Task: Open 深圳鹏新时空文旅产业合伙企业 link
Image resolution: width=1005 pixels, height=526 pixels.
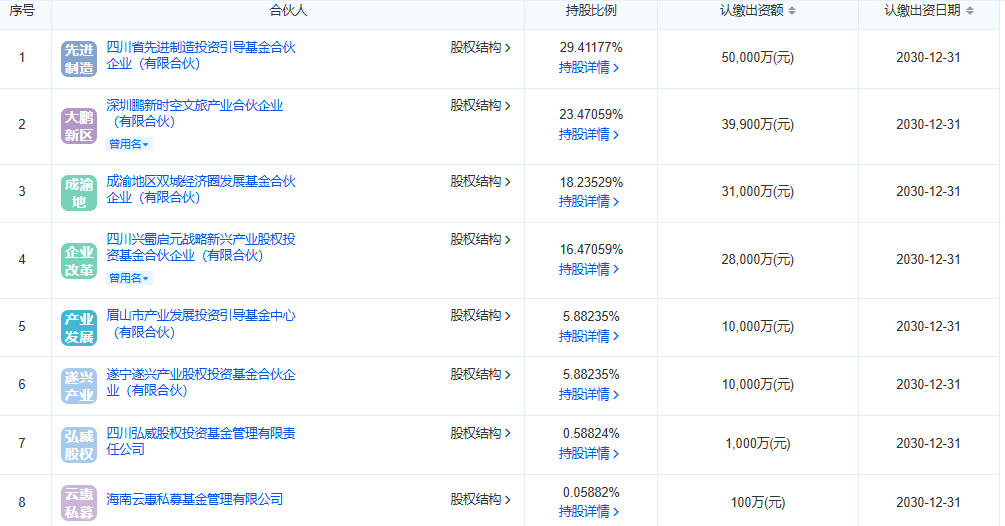Action: click(x=194, y=113)
